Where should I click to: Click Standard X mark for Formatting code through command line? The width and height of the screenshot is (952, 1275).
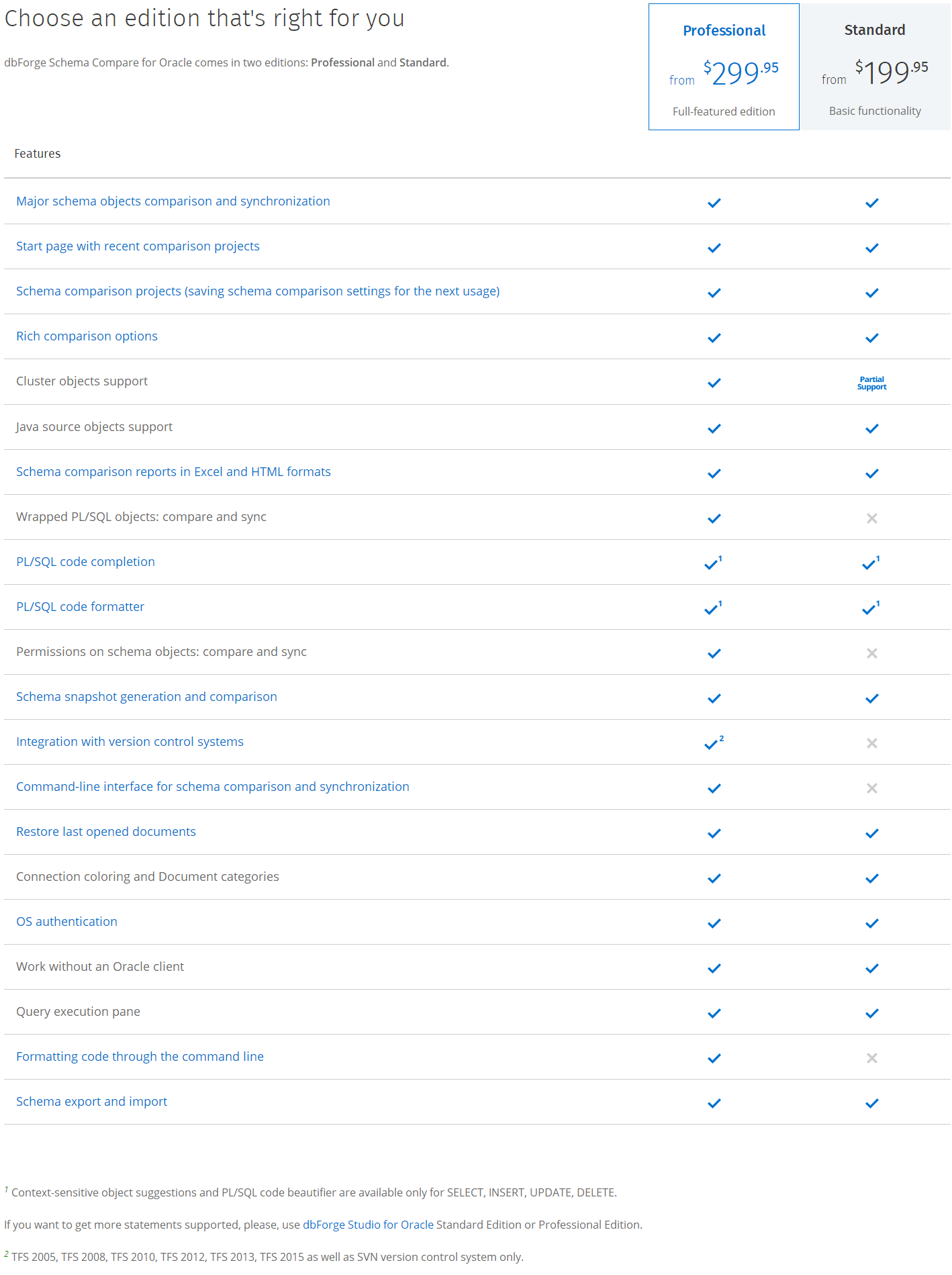click(x=871, y=1057)
